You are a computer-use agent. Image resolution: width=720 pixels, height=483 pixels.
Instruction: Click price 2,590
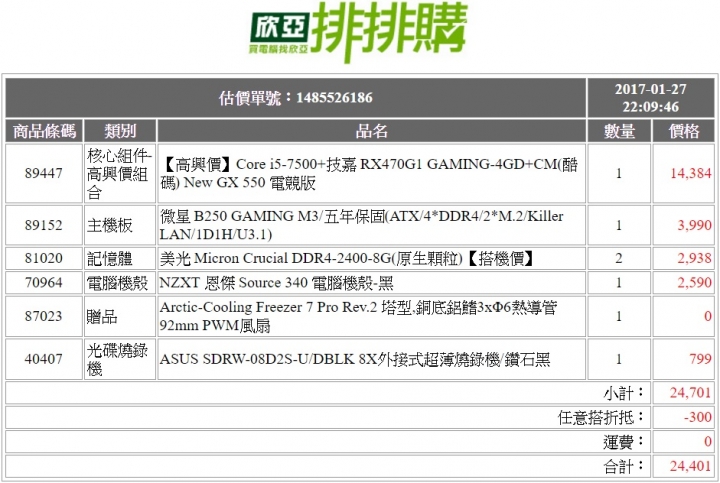(694, 282)
